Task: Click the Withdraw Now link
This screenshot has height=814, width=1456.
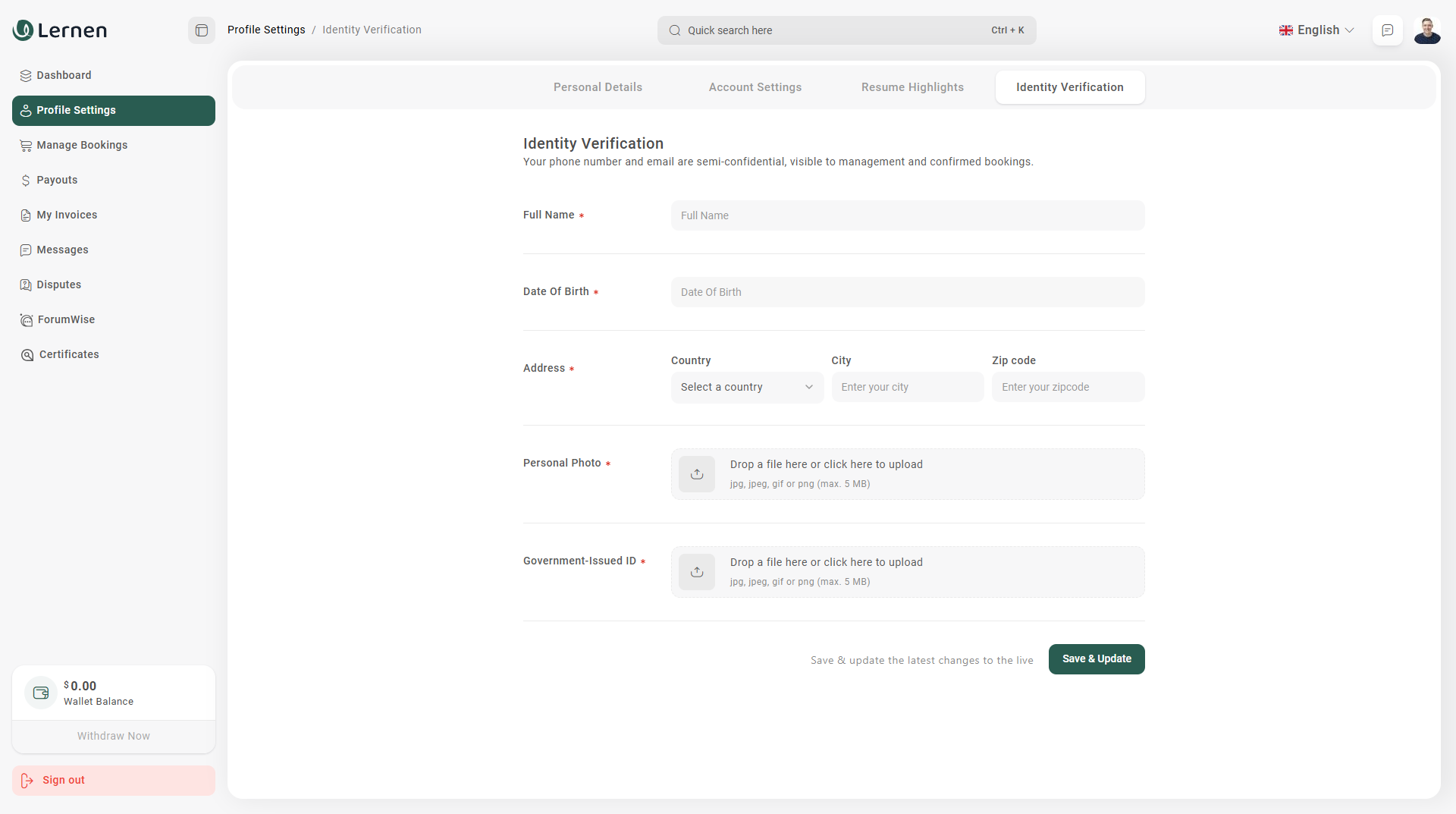Action: tap(114, 736)
